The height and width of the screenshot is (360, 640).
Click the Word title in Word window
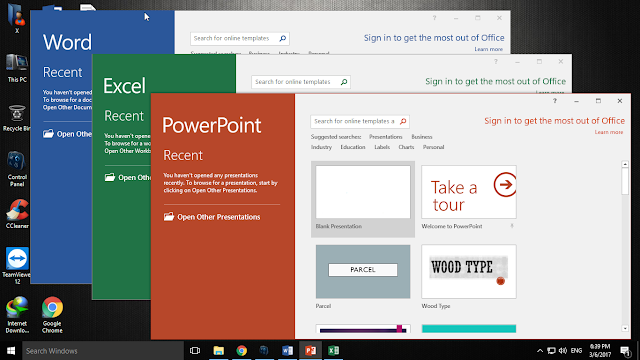67,42
